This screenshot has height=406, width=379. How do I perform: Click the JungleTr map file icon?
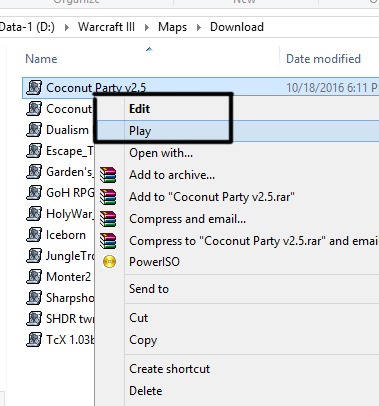34,256
